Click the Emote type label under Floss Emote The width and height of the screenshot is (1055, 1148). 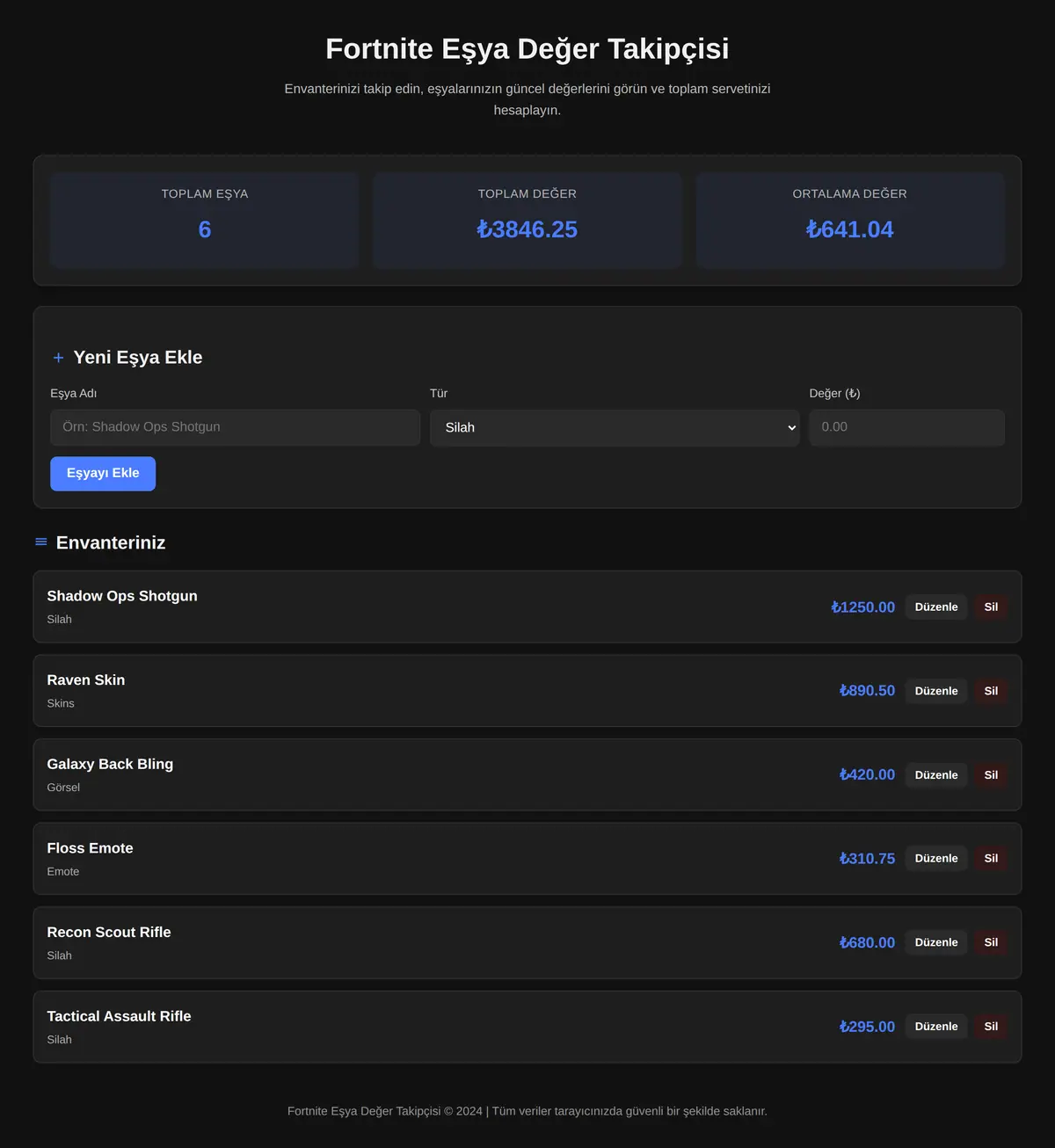point(63,872)
